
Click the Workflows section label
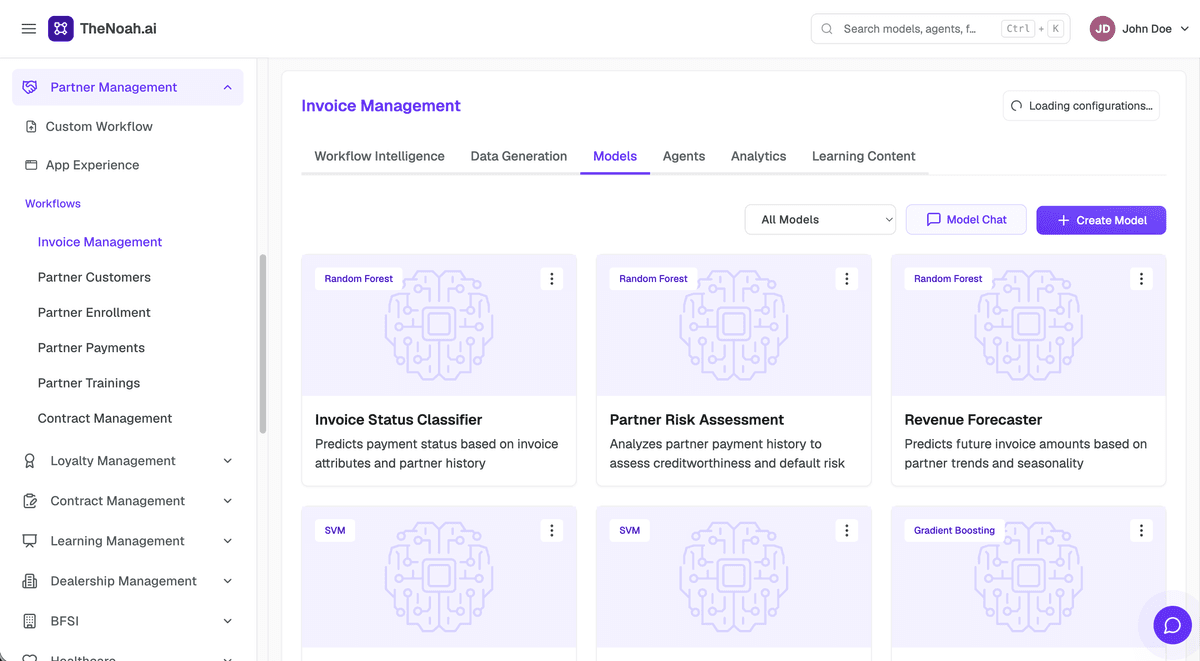pyautogui.click(x=53, y=204)
